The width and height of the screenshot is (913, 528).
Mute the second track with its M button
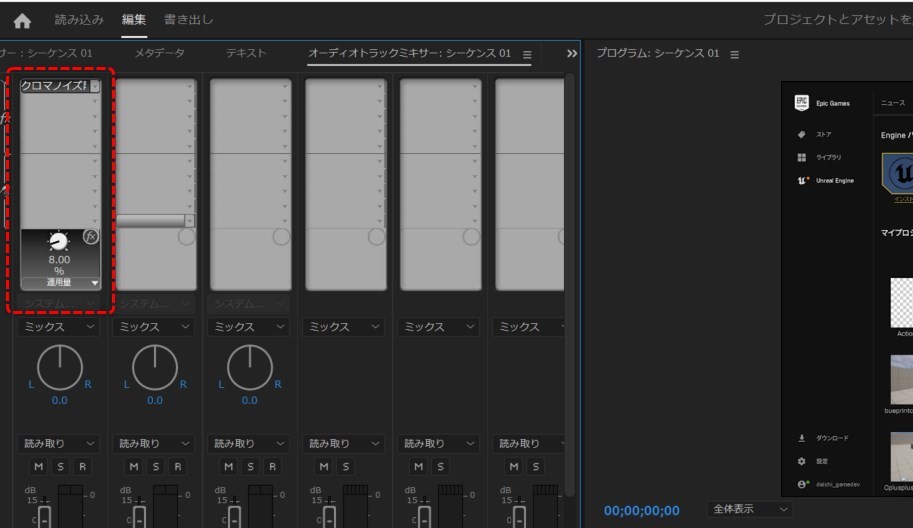134,466
